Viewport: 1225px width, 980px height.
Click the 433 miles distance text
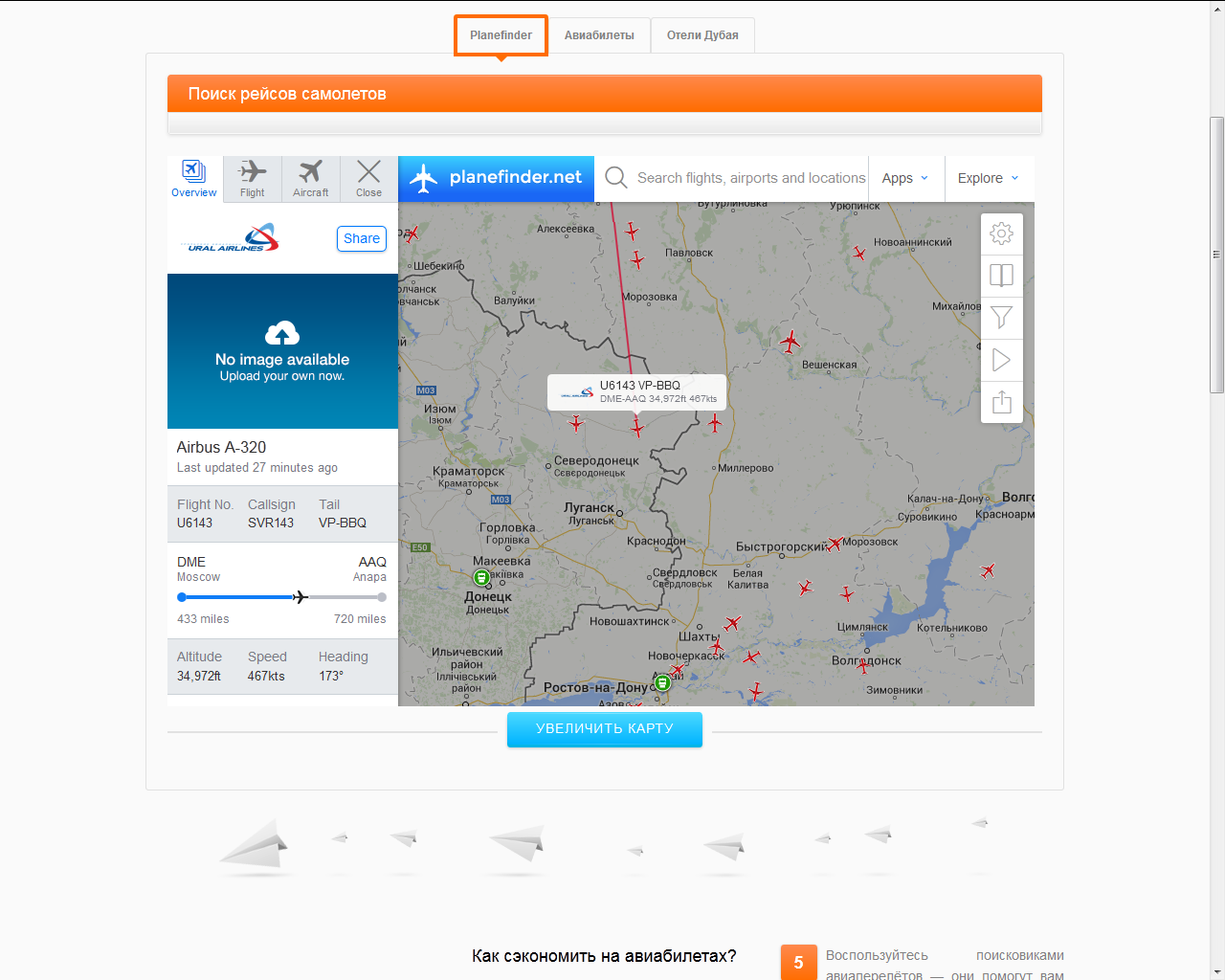click(203, 619)
